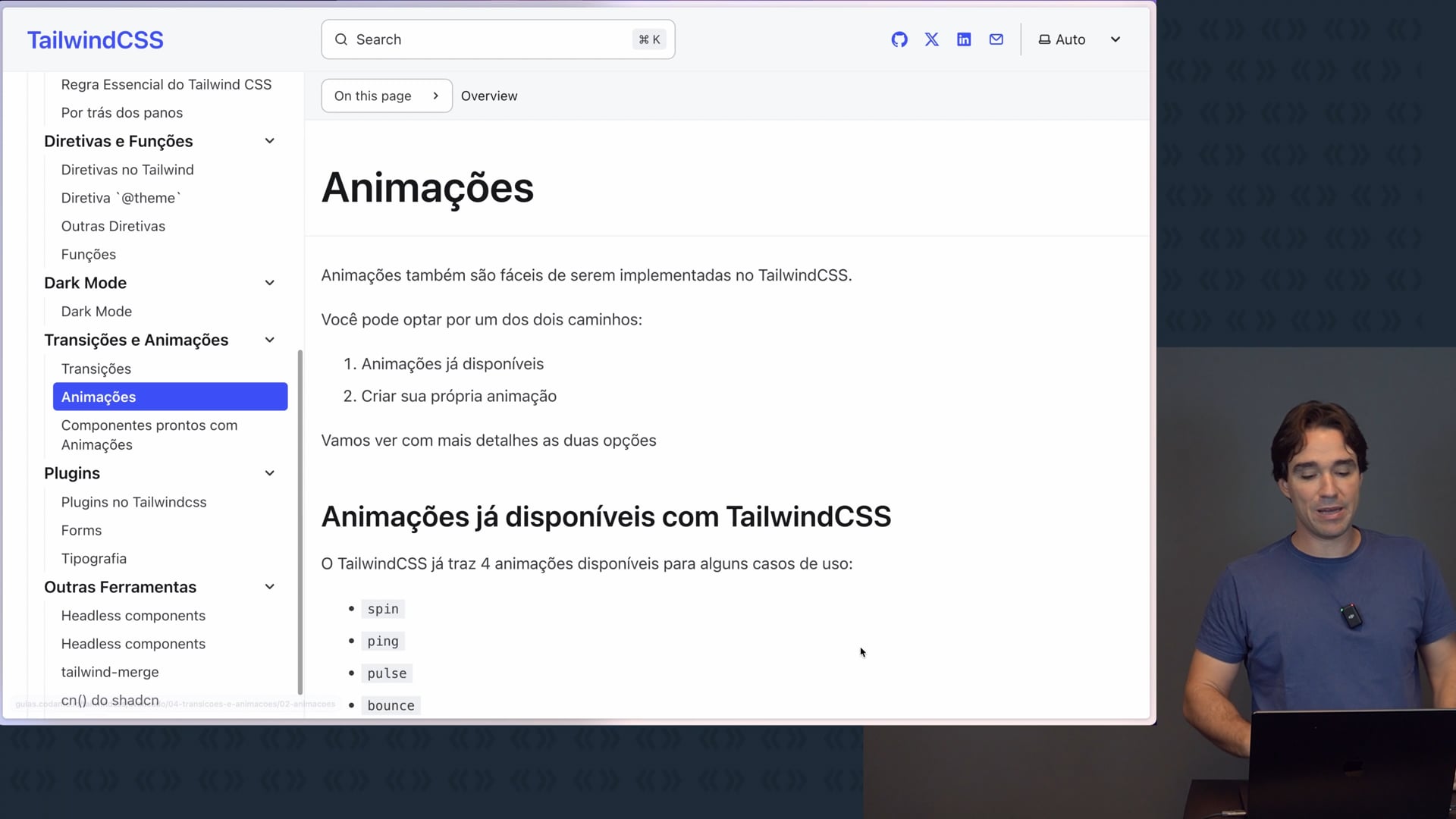The width and height of the screenshot is (1456, 819).
Task: Open the LinkedIn icon link
Action: pyautogui.click(x=964, y=39)
